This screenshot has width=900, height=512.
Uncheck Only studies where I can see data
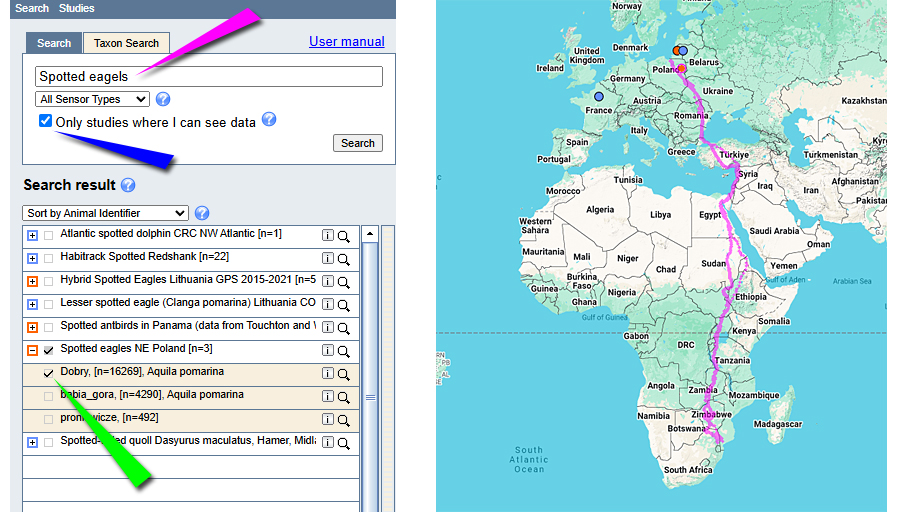(45, 121)
